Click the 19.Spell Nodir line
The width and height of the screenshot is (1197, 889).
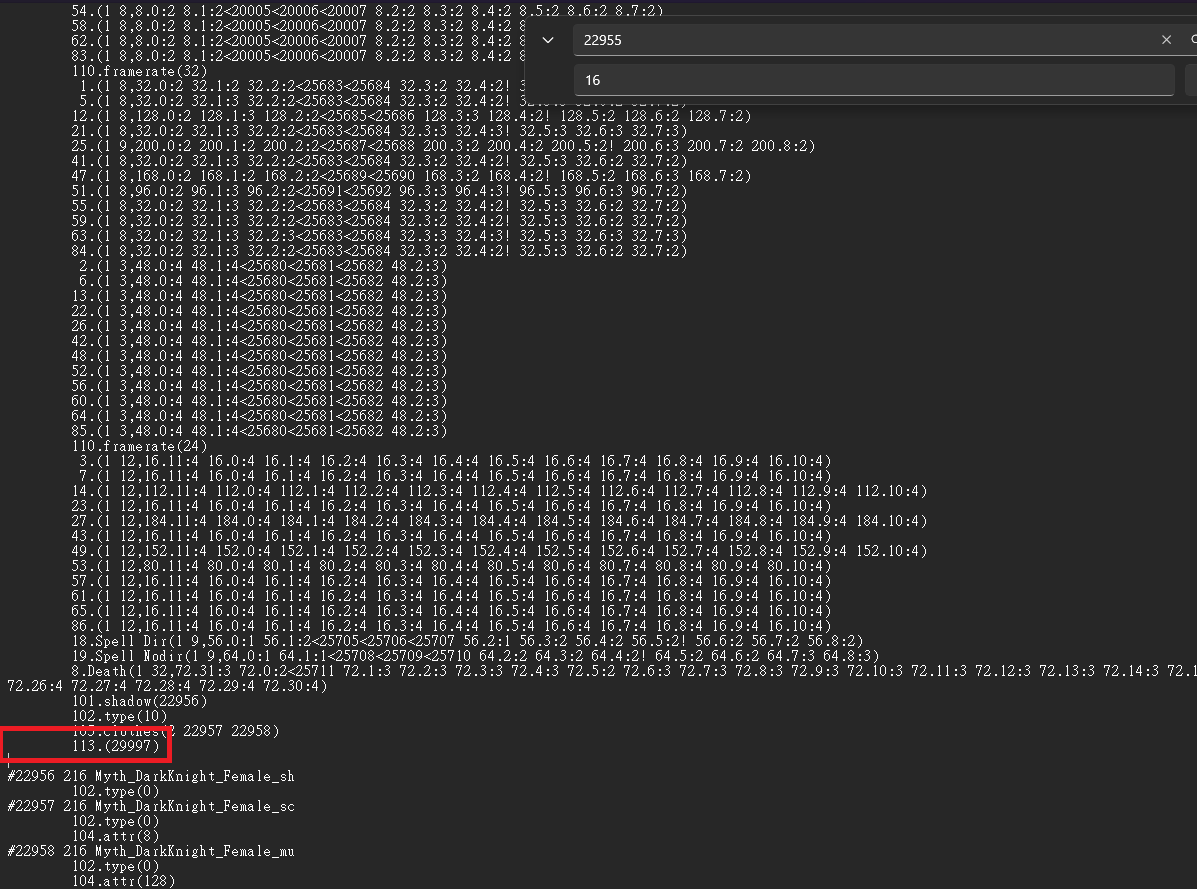476,655
